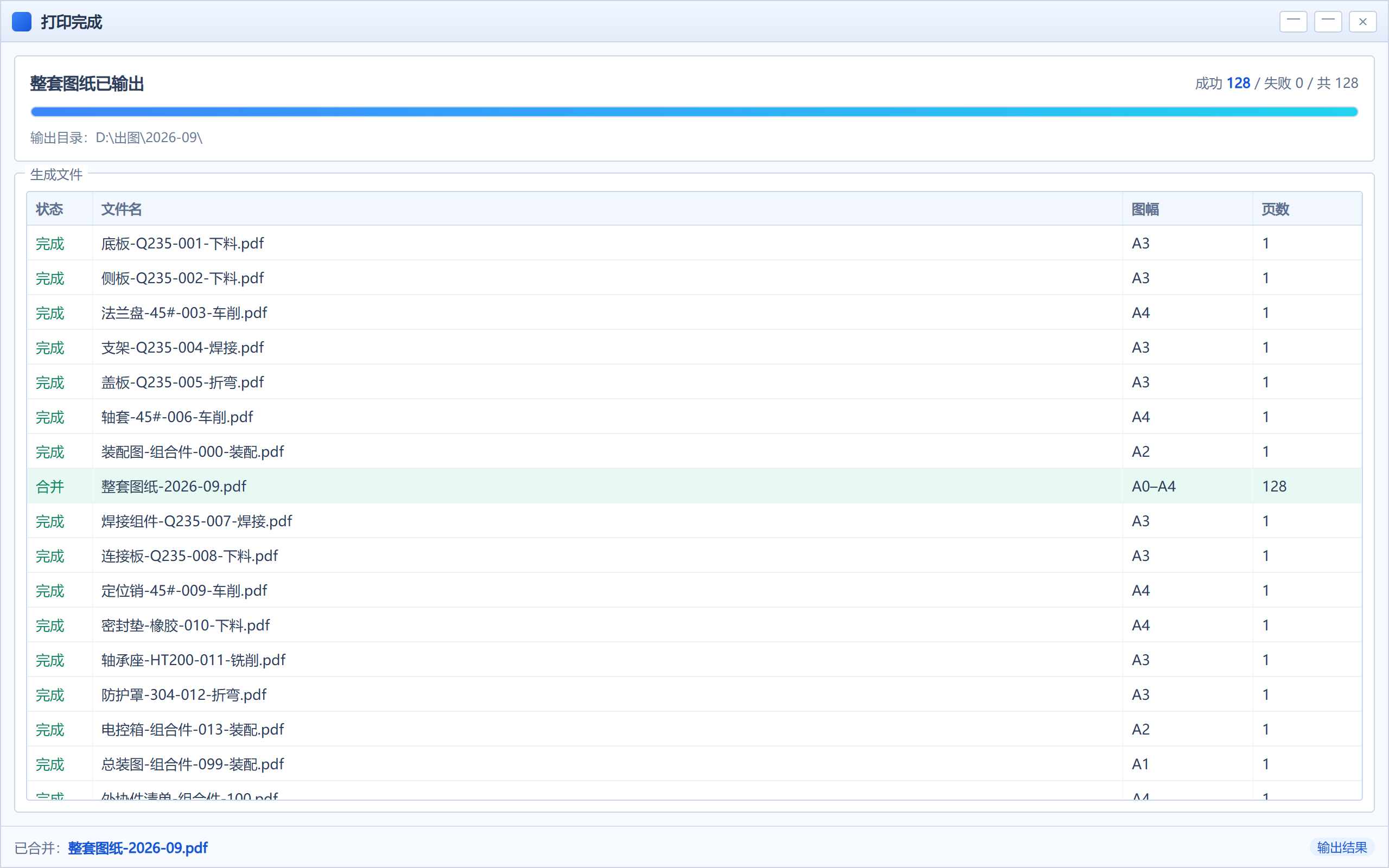The width and height of the screenshot is (1389, 868).
Task: Click the 文件名 column header
Action: (x=607, y=209)
